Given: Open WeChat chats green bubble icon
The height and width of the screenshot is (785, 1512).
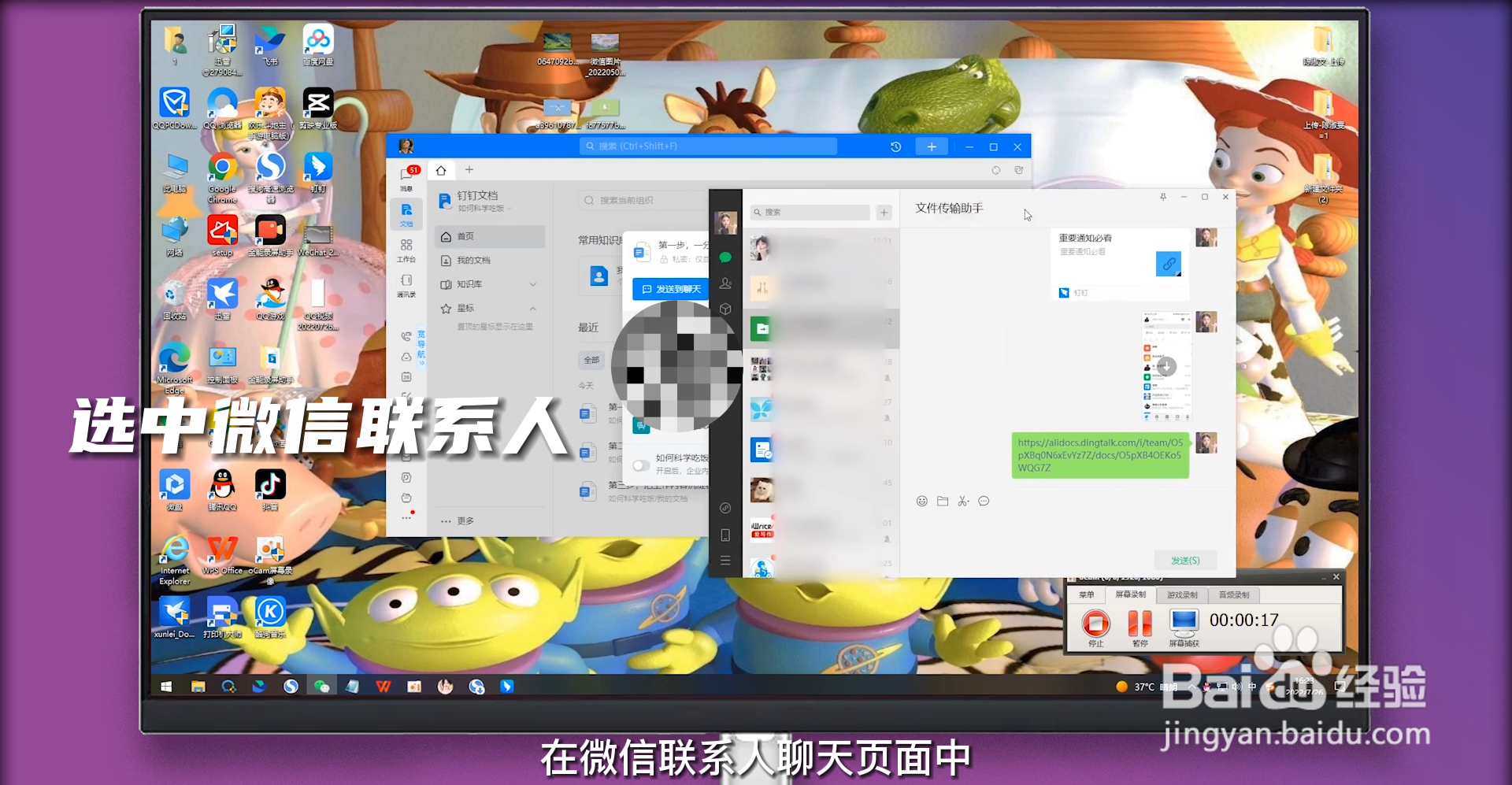Looking at the screenshot, I should click(x=725, y=257).
